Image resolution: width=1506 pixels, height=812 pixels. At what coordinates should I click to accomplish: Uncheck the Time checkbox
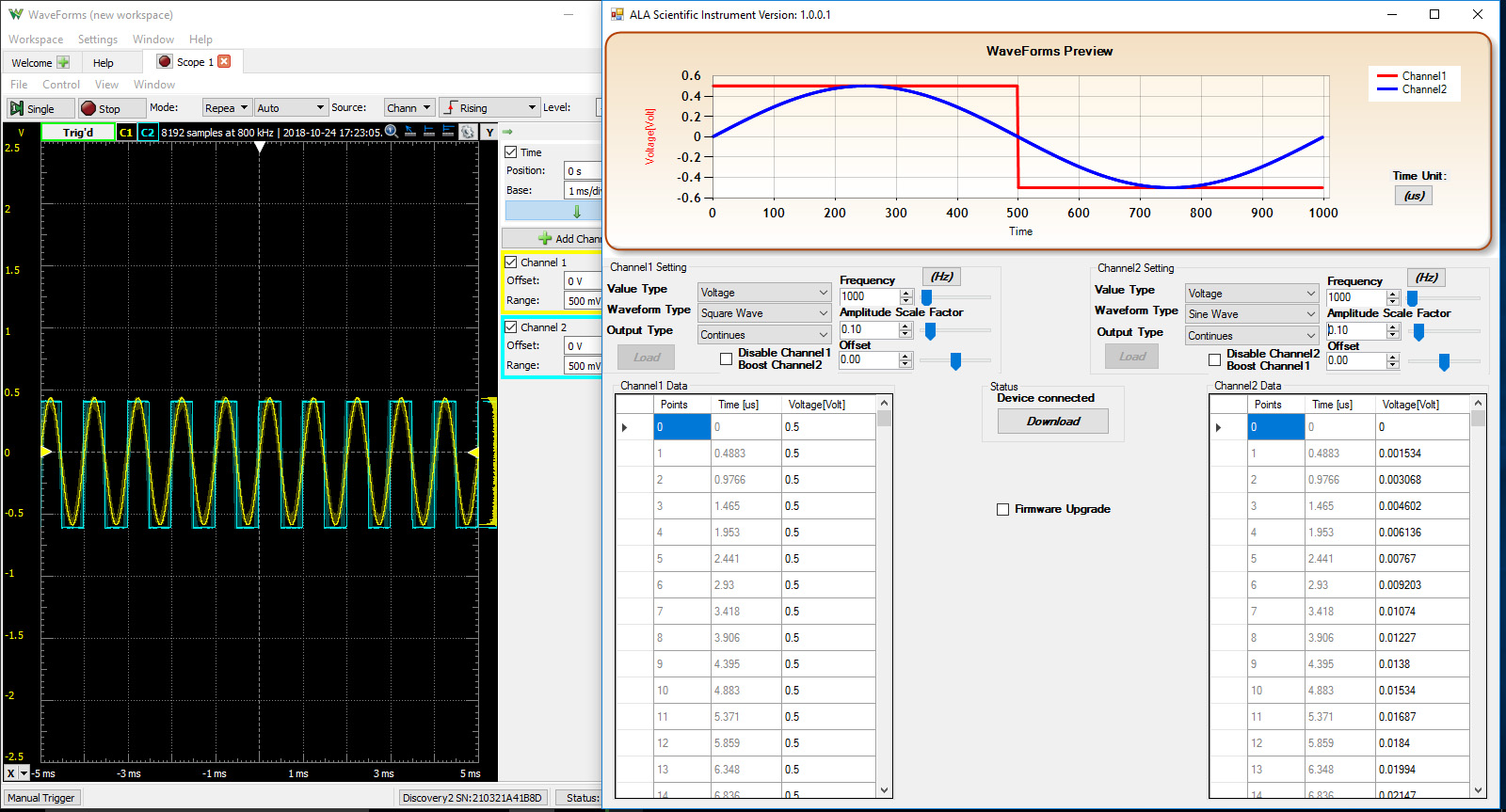pos(511,151)
